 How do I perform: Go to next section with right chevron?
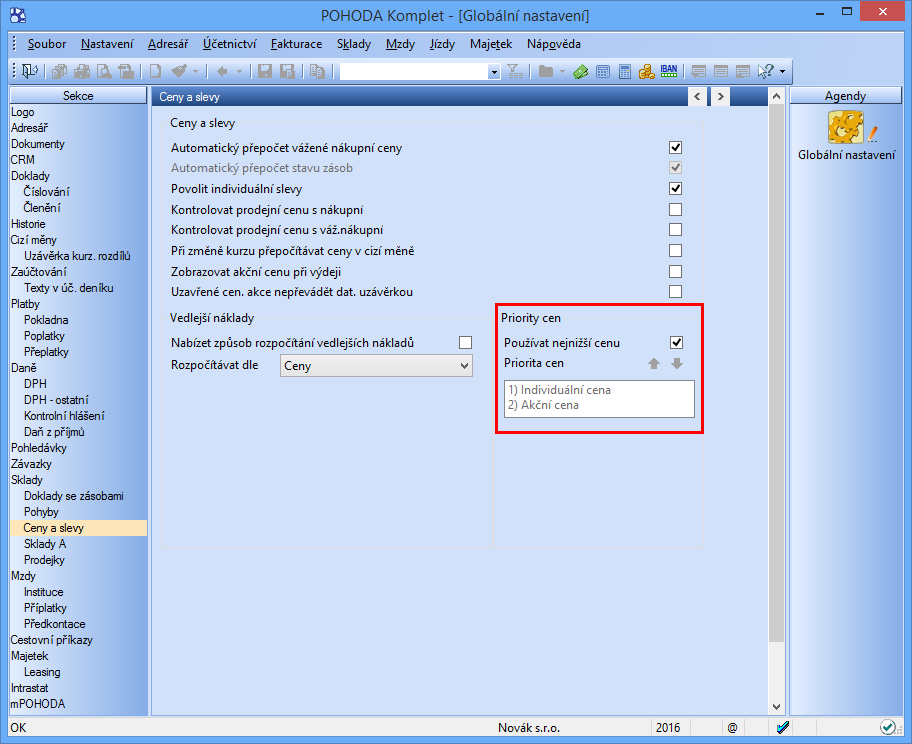click(x=721, y=97)
